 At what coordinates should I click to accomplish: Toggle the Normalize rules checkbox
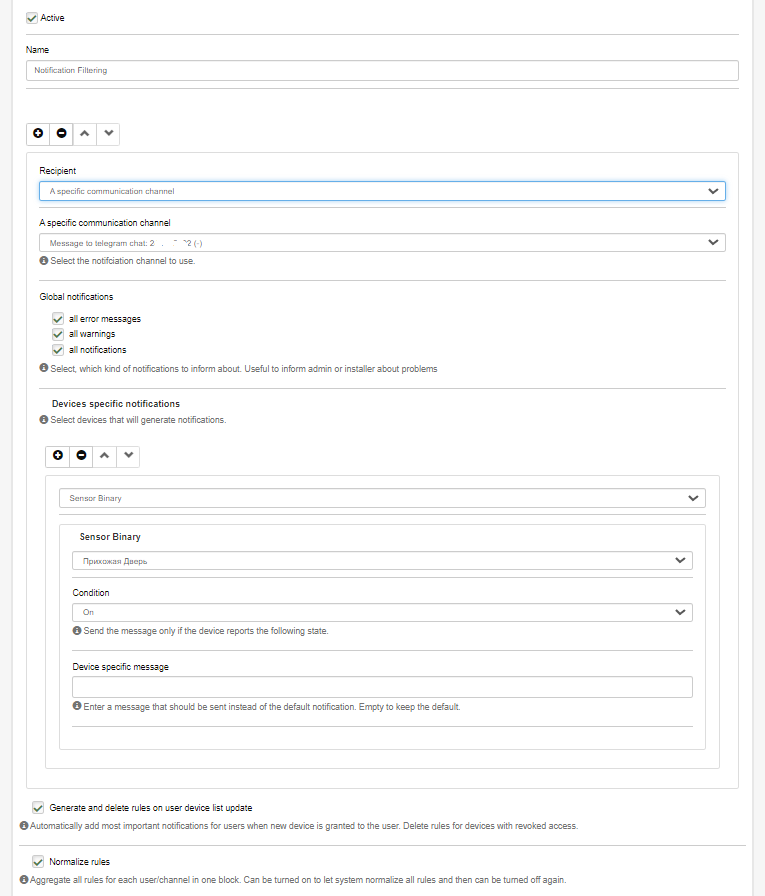coord(38,861)
